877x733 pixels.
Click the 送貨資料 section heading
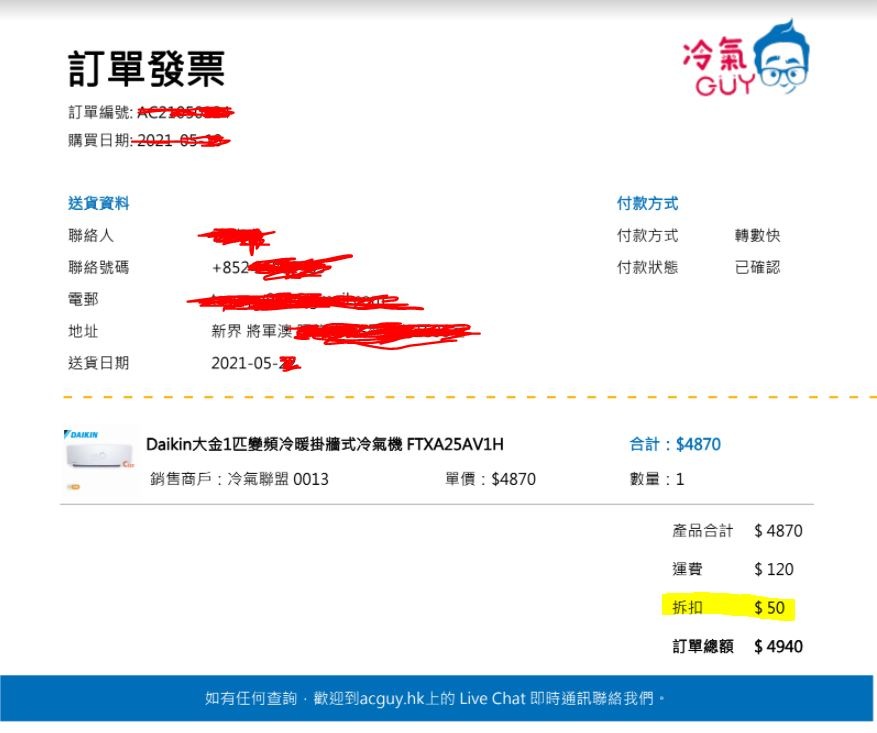(x=98, y=203)
